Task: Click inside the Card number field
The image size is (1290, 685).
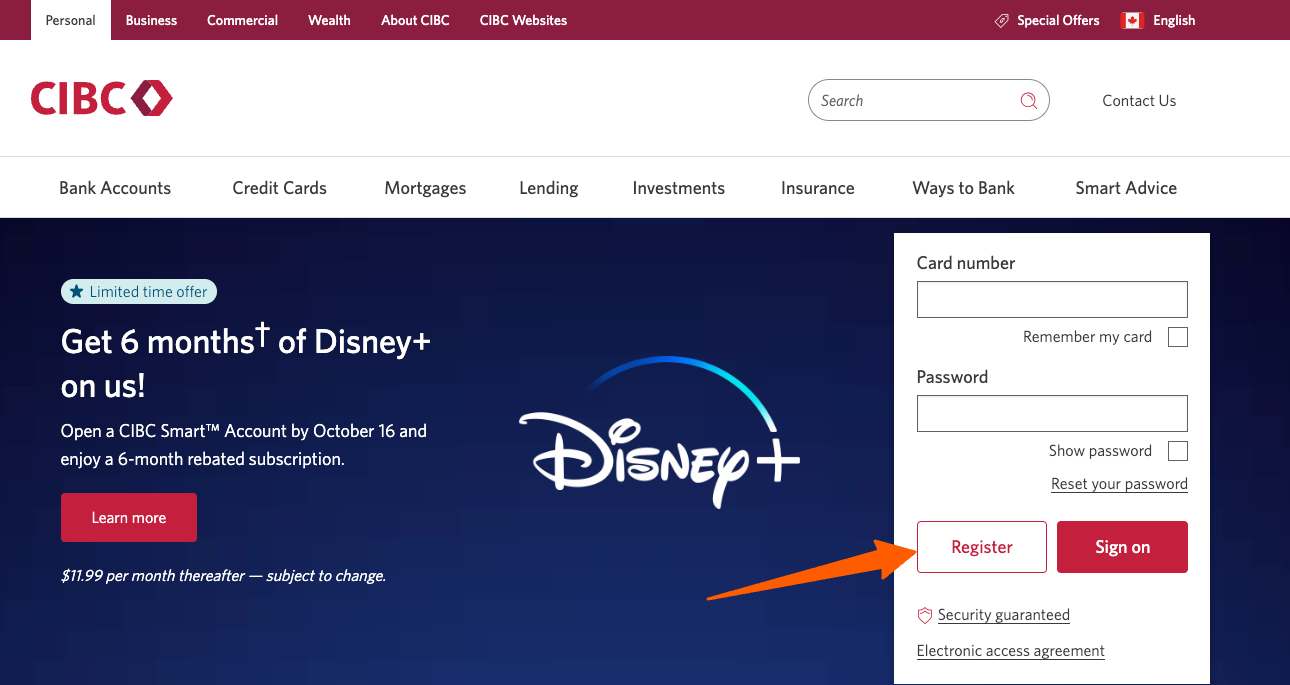Action: (1051, 299)
